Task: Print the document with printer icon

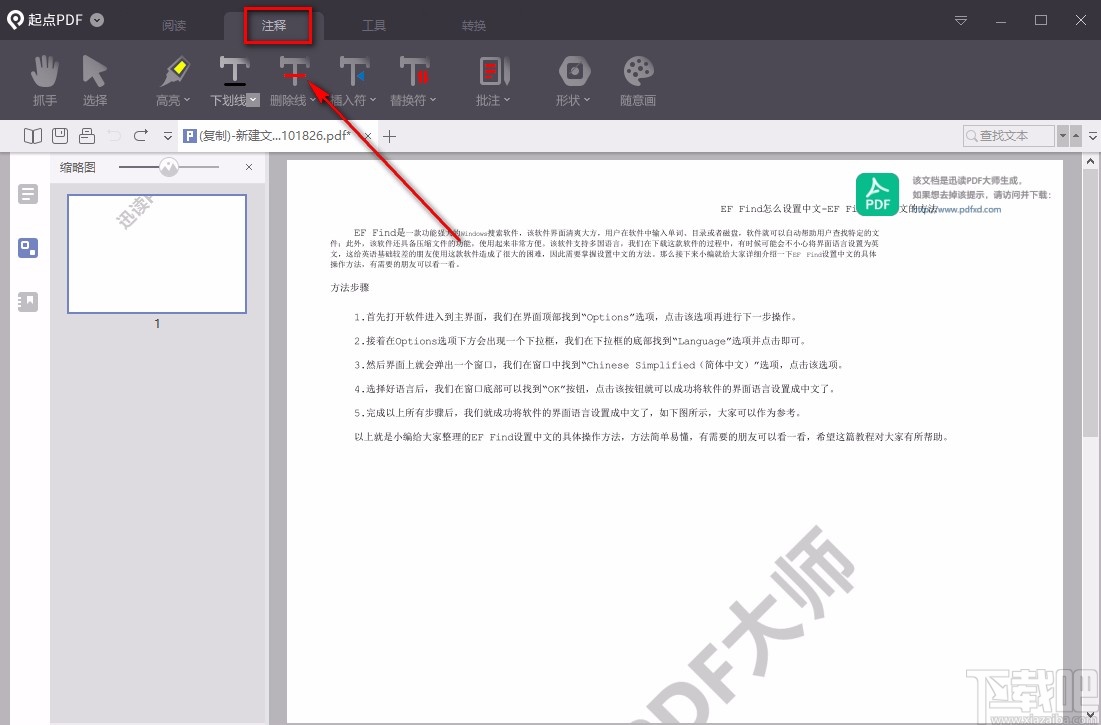Action: pos(87,135)
